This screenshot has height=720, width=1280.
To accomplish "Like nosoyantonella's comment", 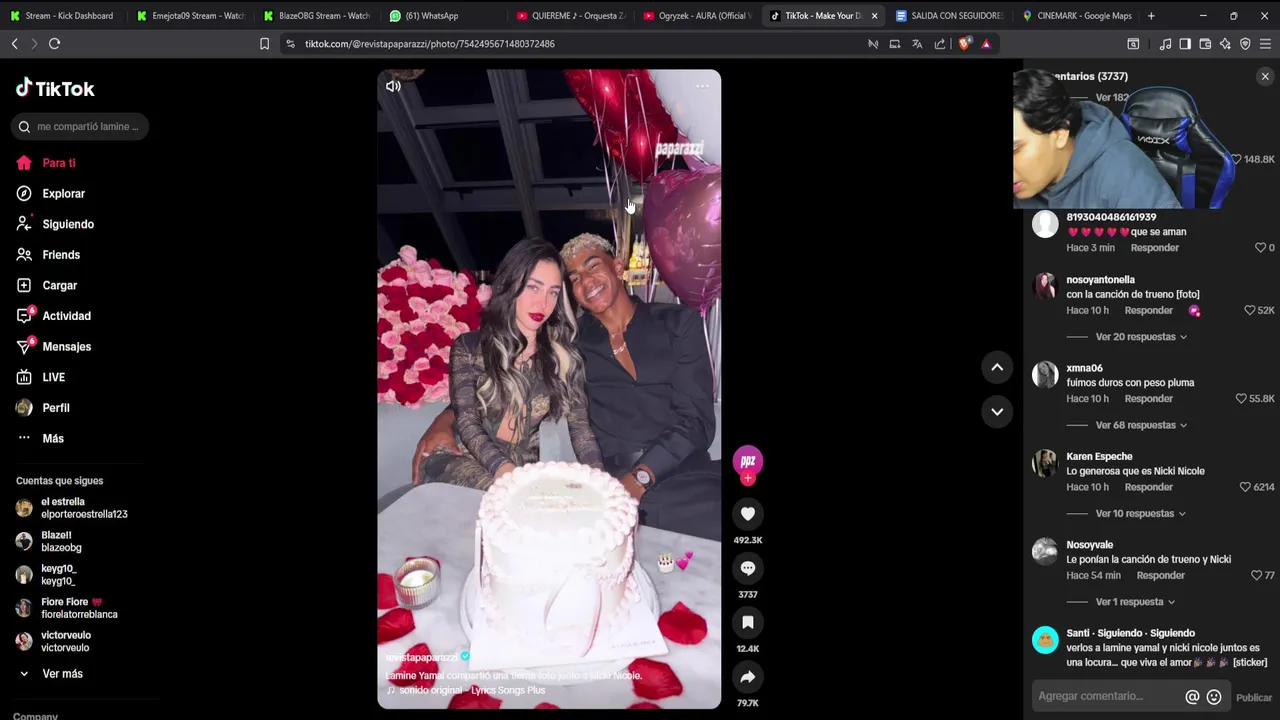I will [1250, 311].
